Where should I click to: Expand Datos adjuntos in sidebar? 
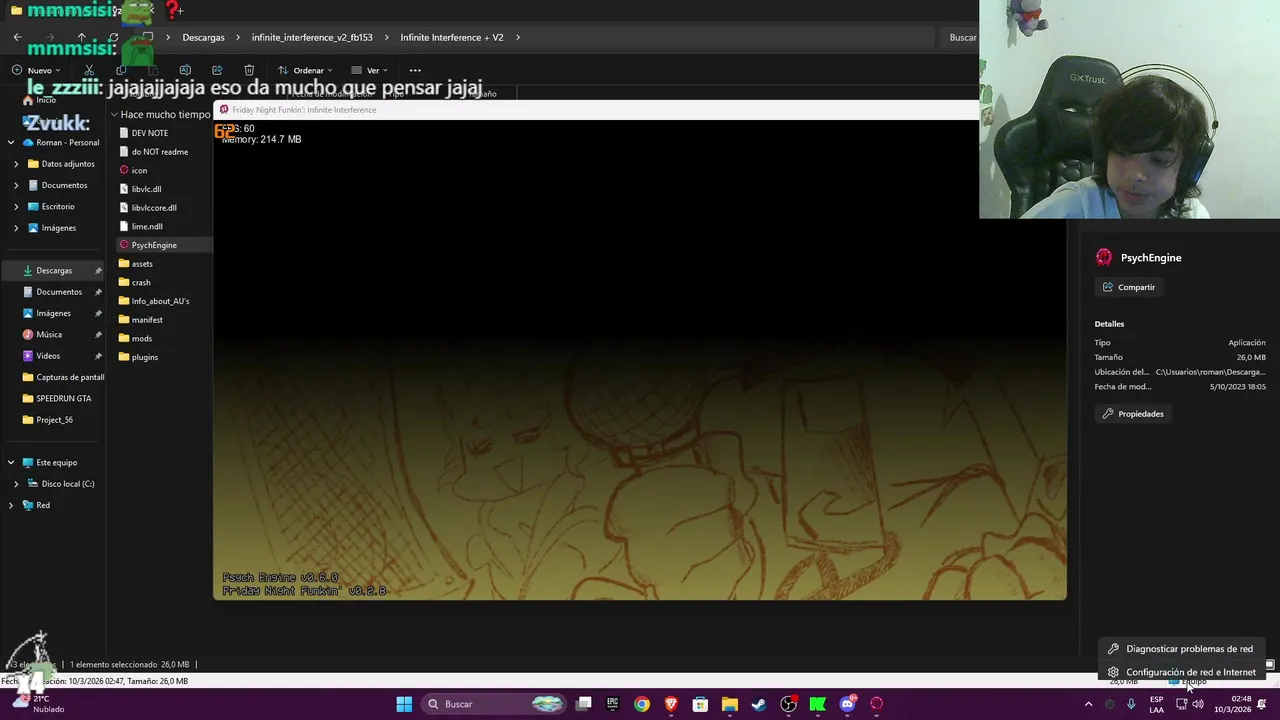tap(16, 164)
